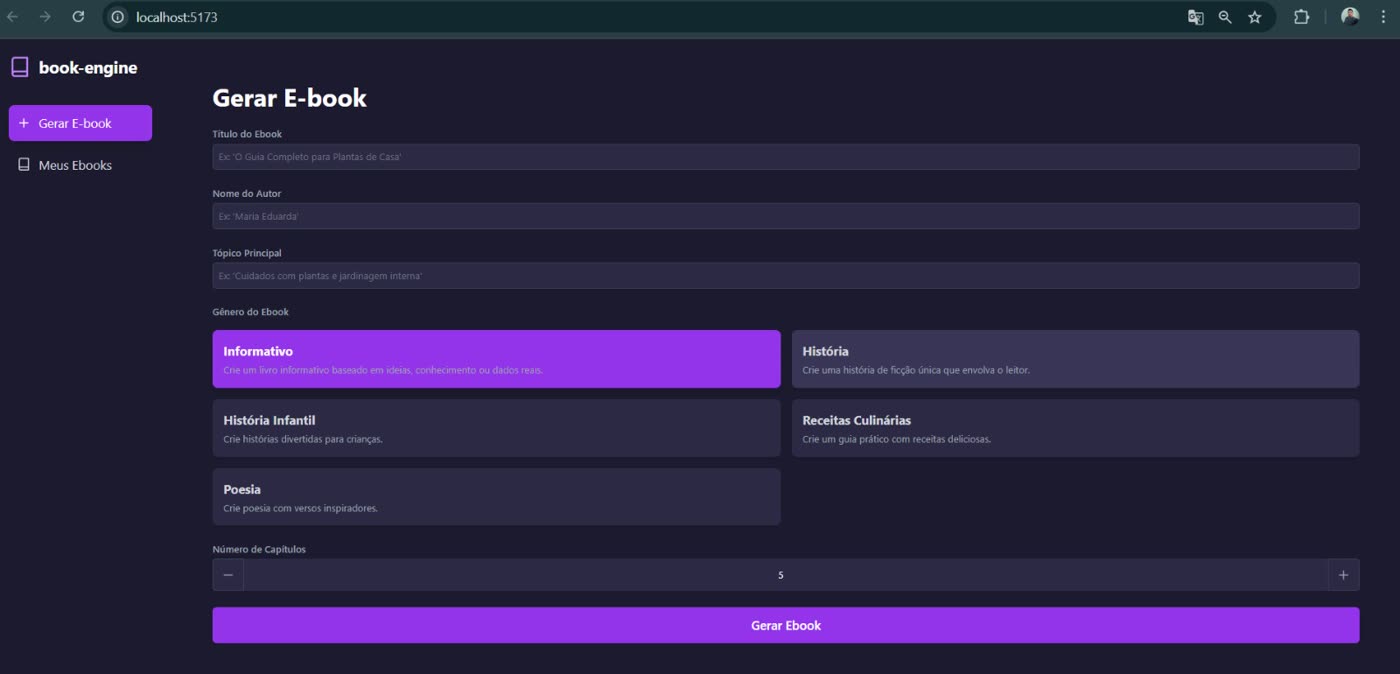
Task: Open the Chrome profile avatar
Action: point(1350,17)
